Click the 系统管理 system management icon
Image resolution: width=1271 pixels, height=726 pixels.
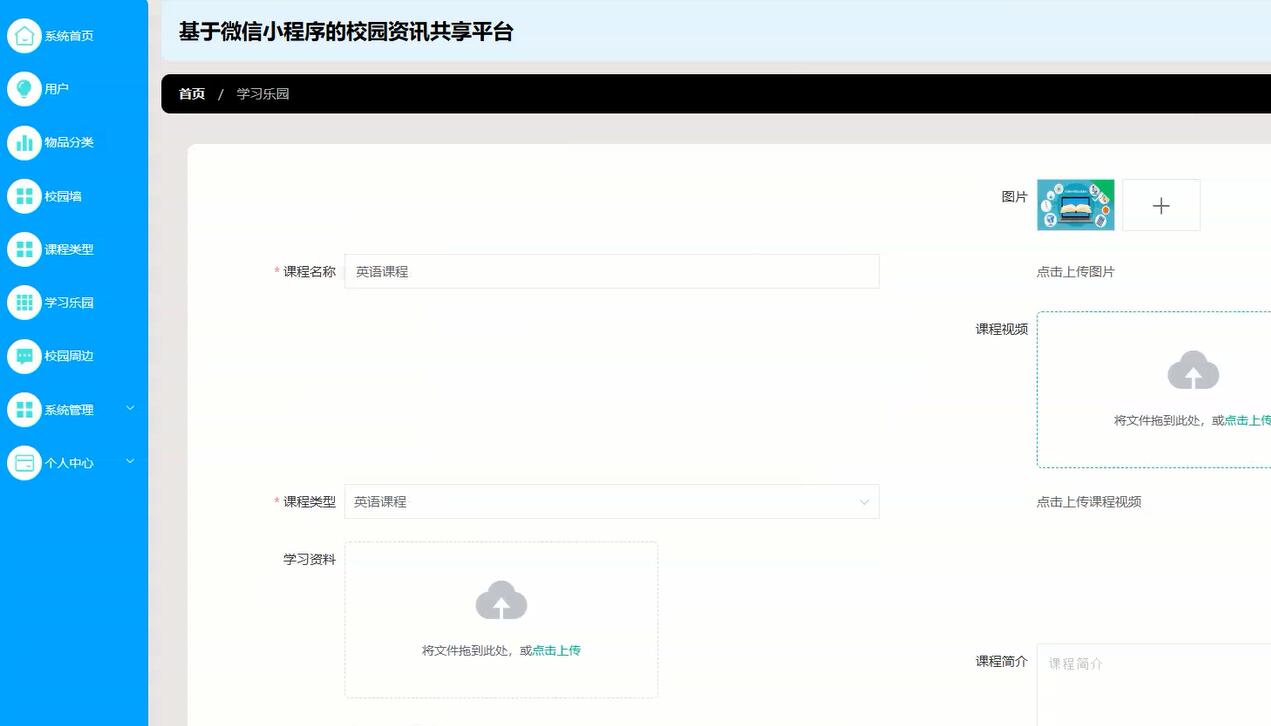25,409
